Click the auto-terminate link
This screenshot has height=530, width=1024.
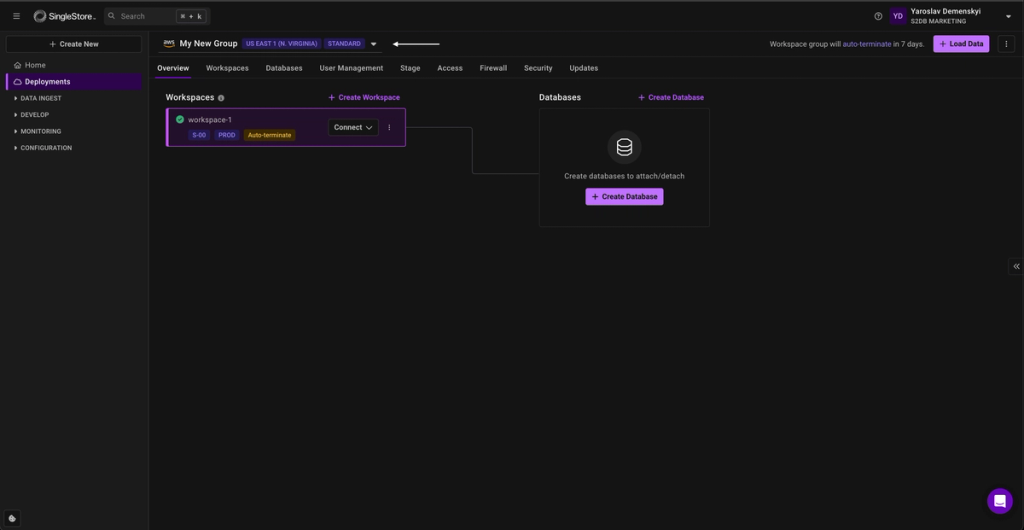[x=866, y=44]
